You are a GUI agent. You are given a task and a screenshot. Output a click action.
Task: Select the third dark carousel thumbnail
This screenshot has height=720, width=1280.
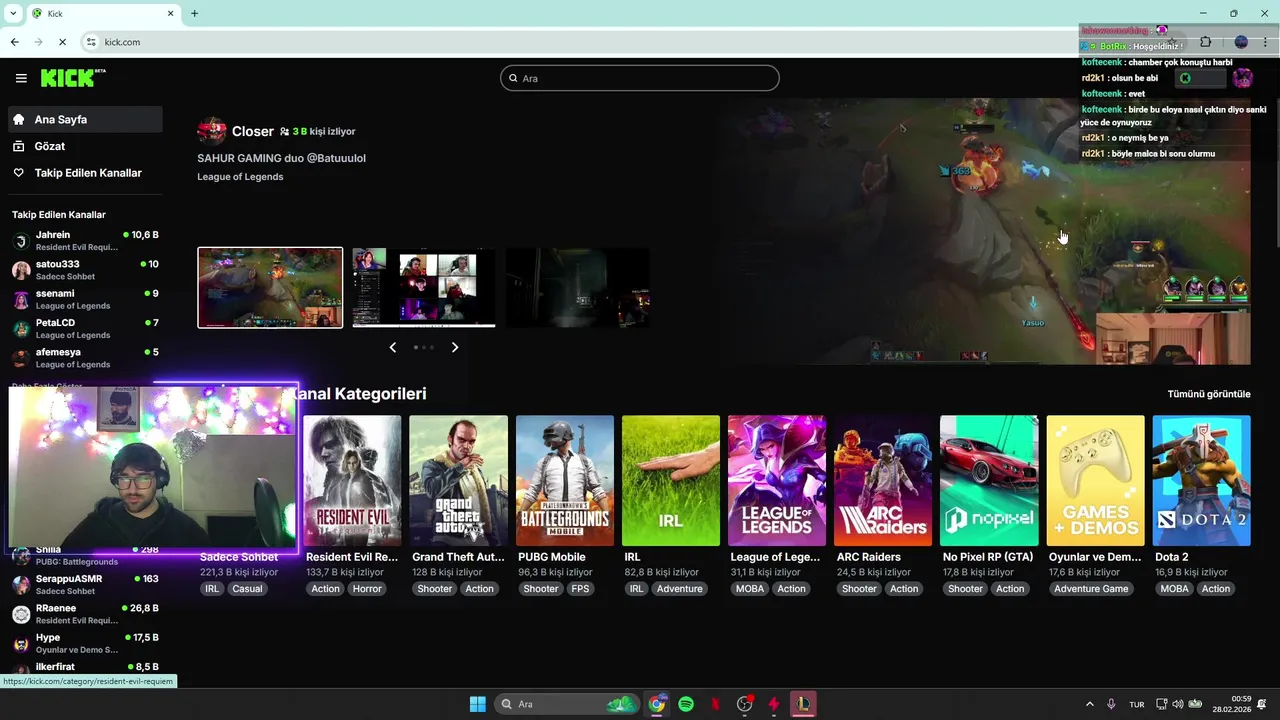point(578,287)
